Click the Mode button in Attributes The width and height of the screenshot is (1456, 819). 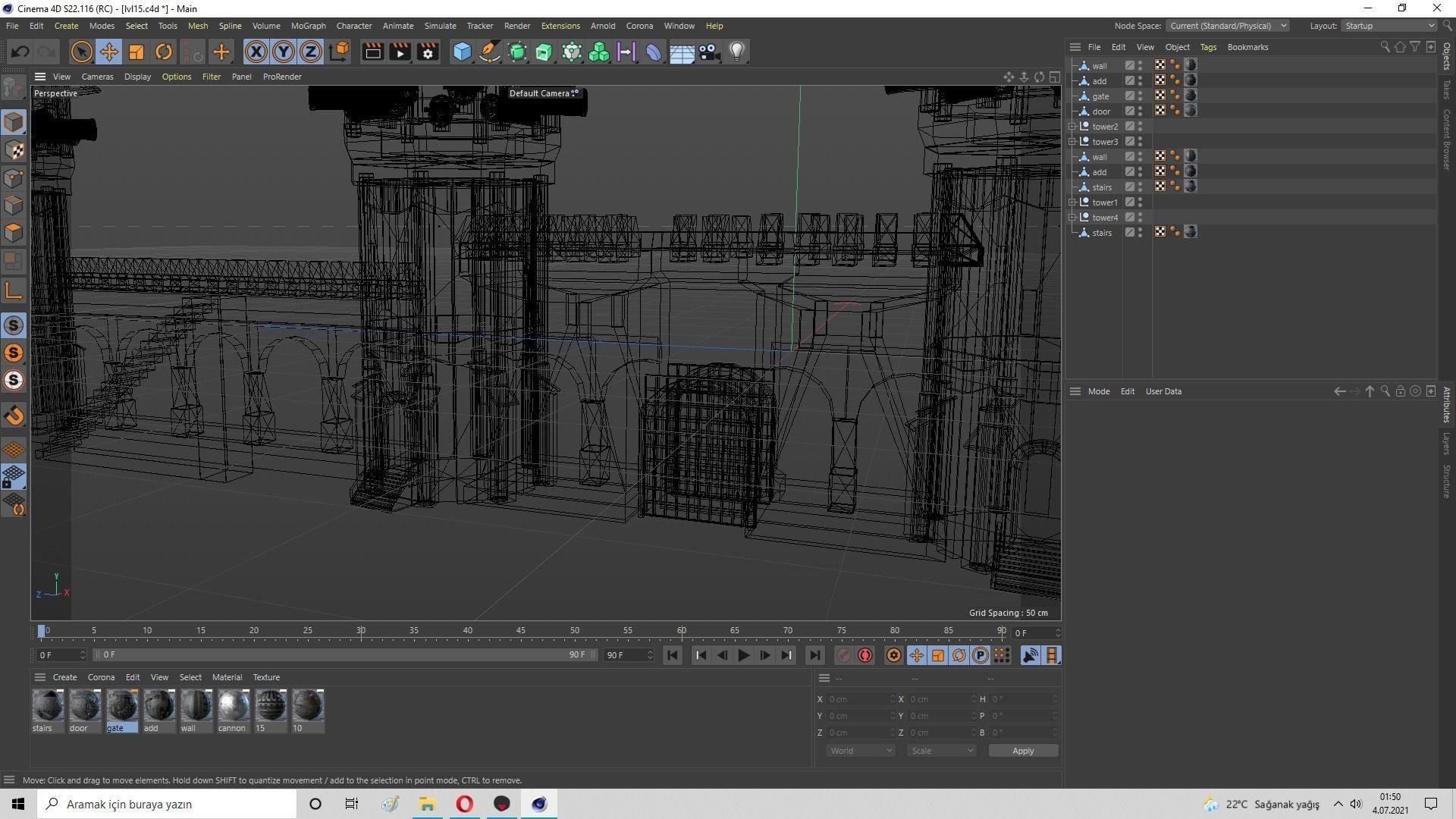pos(1098,391)
